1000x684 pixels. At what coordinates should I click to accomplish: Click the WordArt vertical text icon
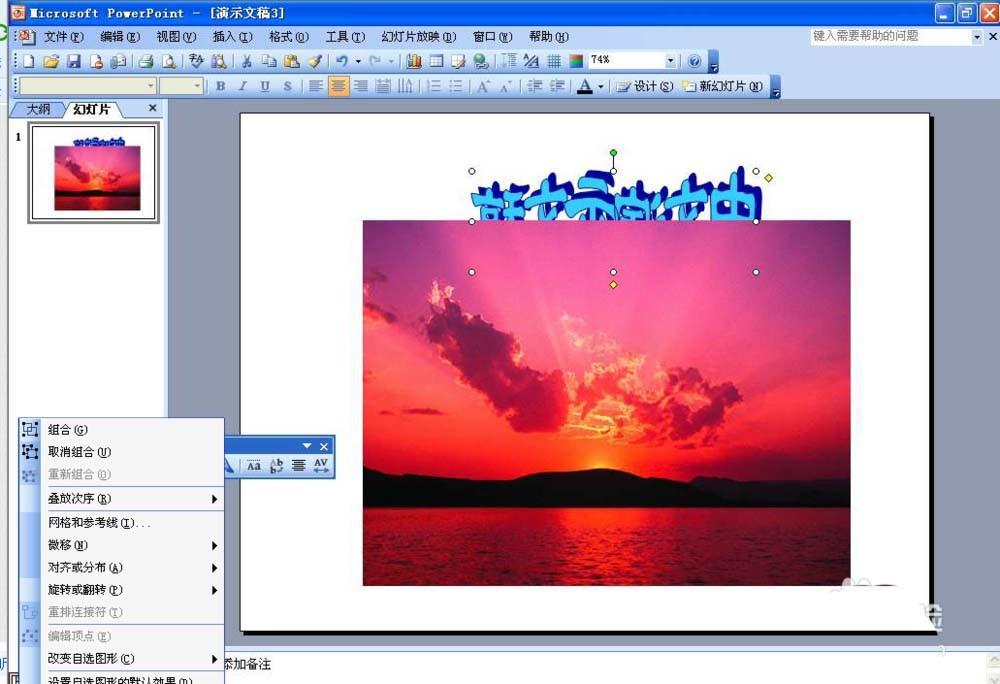tap(277, 465)
